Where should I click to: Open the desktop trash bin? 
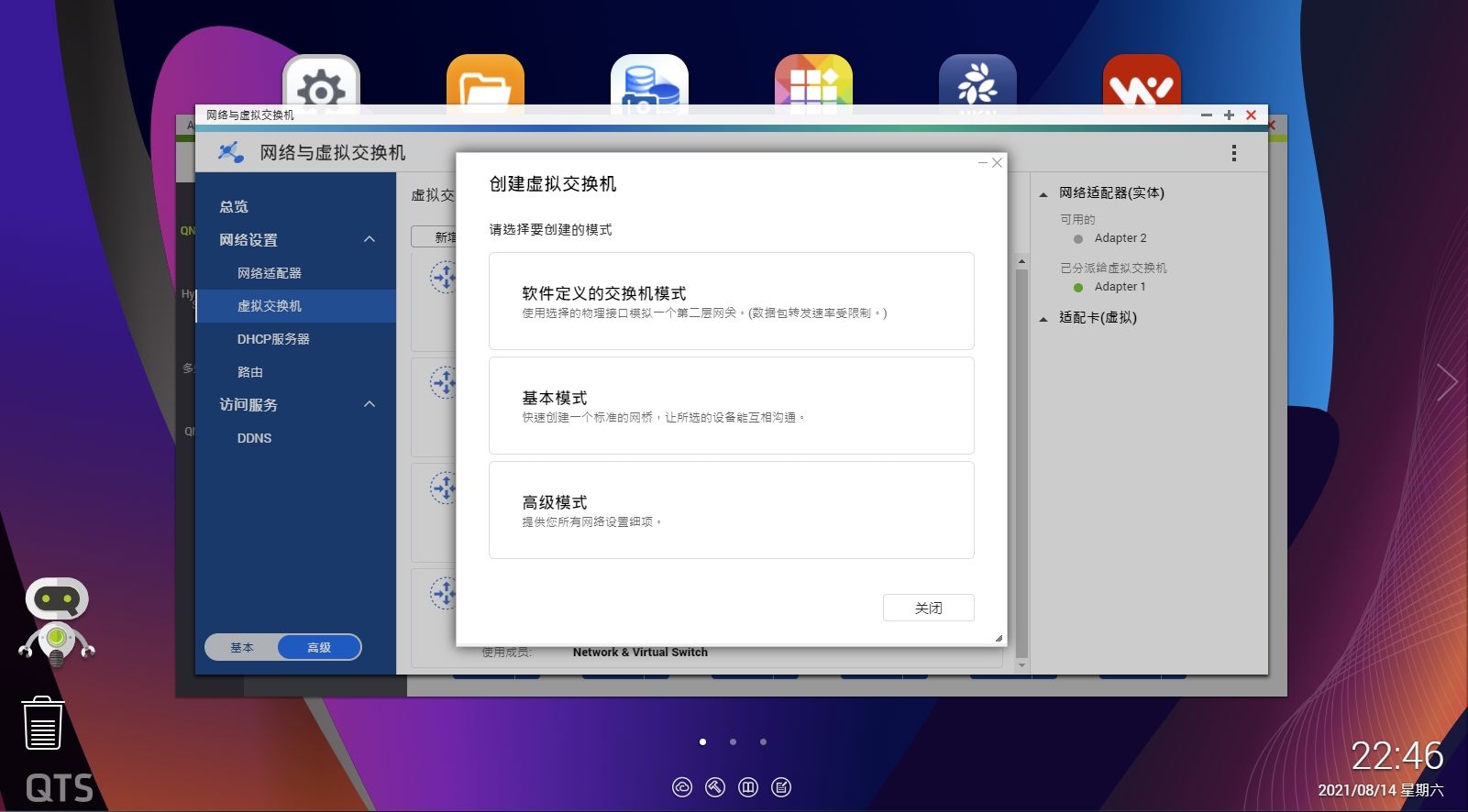43,724
